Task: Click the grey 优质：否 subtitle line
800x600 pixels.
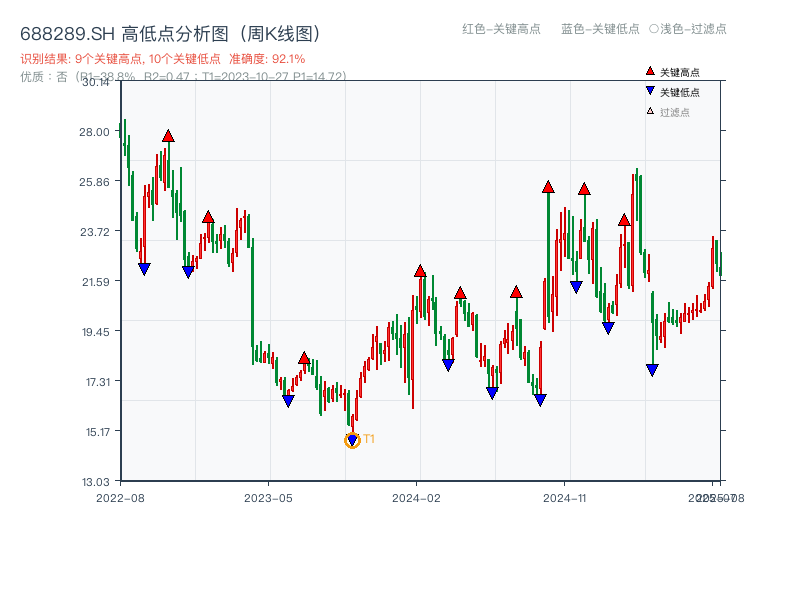Action: [183, 77]
